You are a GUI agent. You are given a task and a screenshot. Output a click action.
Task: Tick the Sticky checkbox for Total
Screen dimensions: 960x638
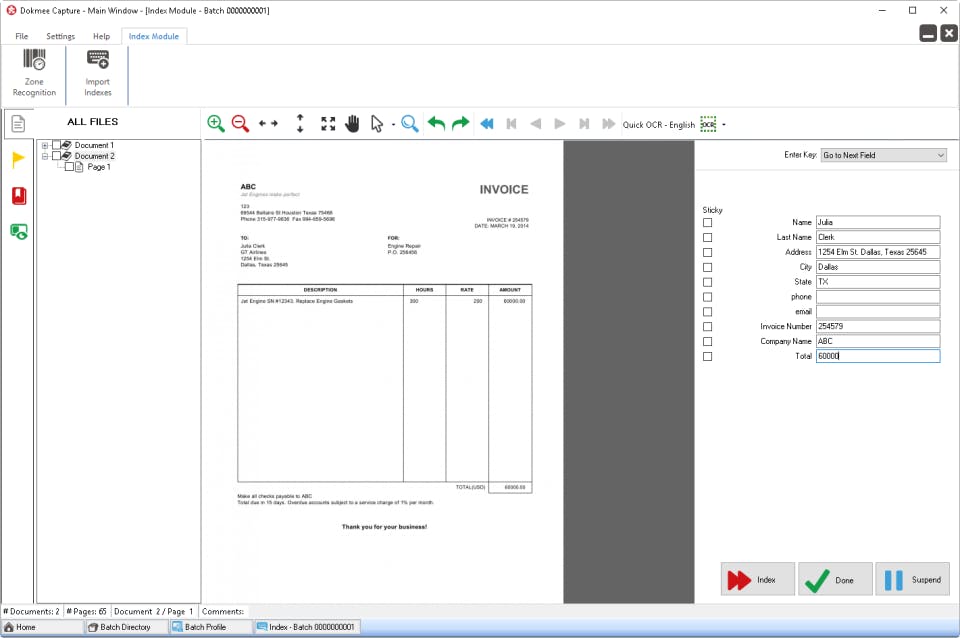coord(708,356)
